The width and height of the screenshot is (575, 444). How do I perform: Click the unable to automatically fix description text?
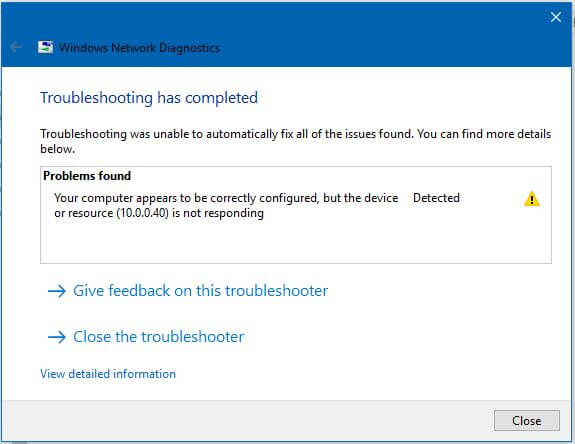[296, 142]
